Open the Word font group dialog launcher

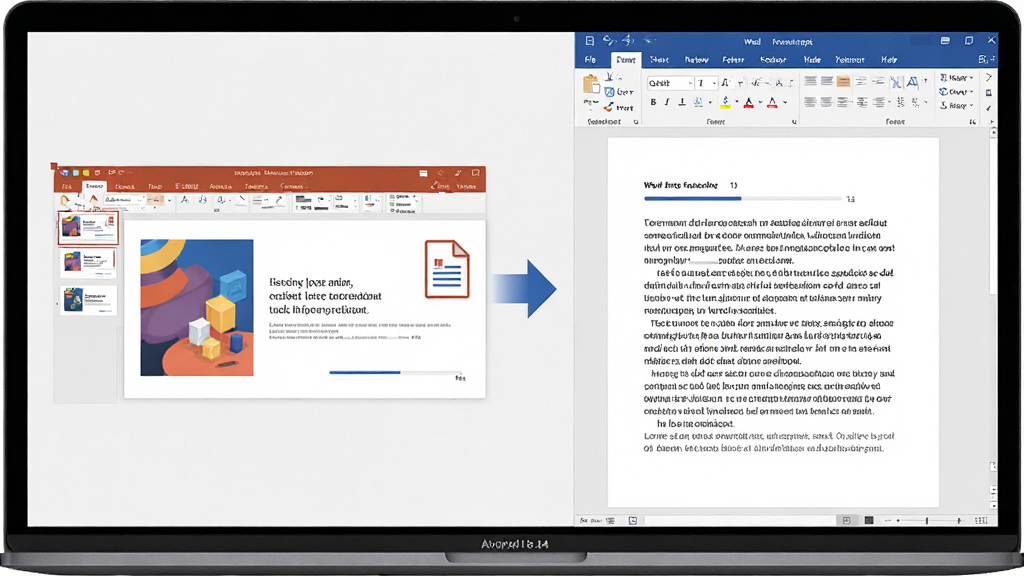tap(794, 121)
